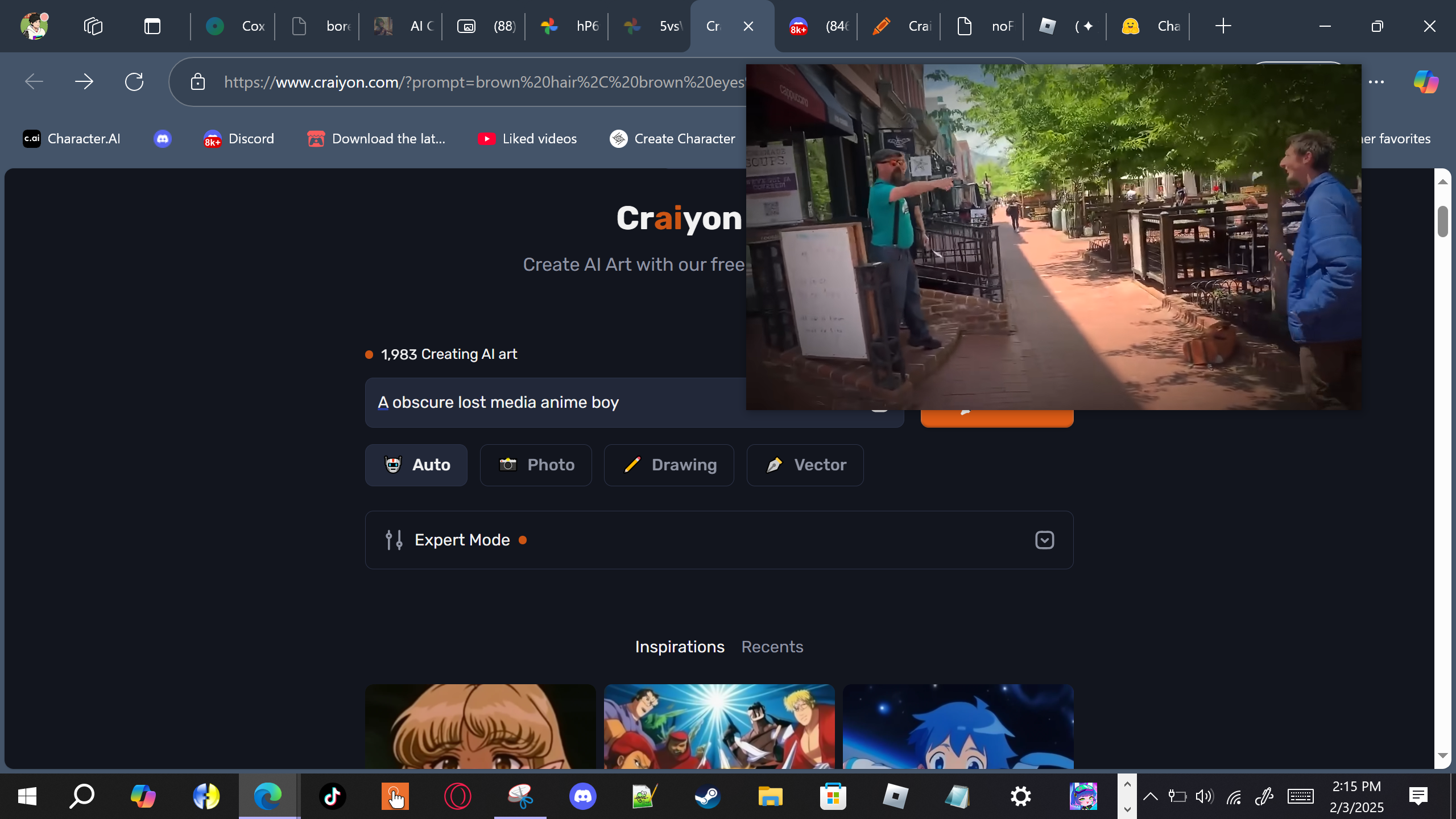The width and height of the screenshot is (1456, 819).
Task: Open the Edge profile avatar menu
Action: (x=34, y=26)
